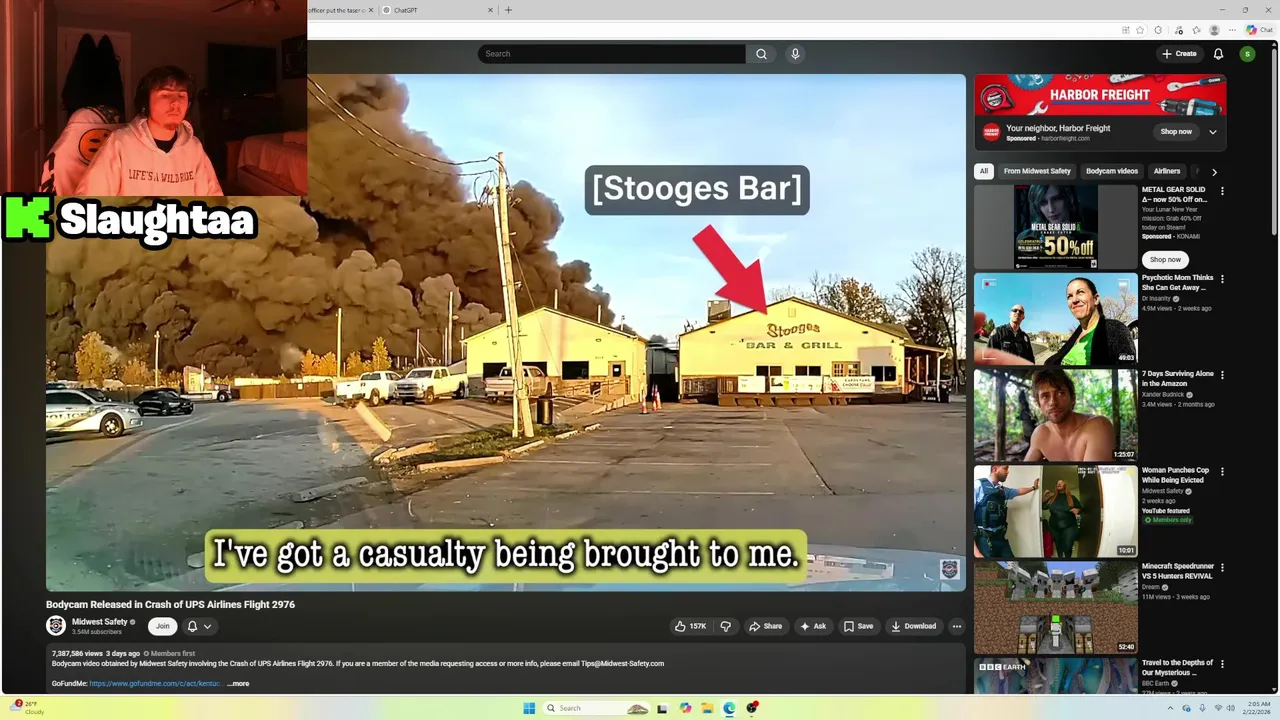
Task: Share the UPS crash bodycam video
Action: 766,626
